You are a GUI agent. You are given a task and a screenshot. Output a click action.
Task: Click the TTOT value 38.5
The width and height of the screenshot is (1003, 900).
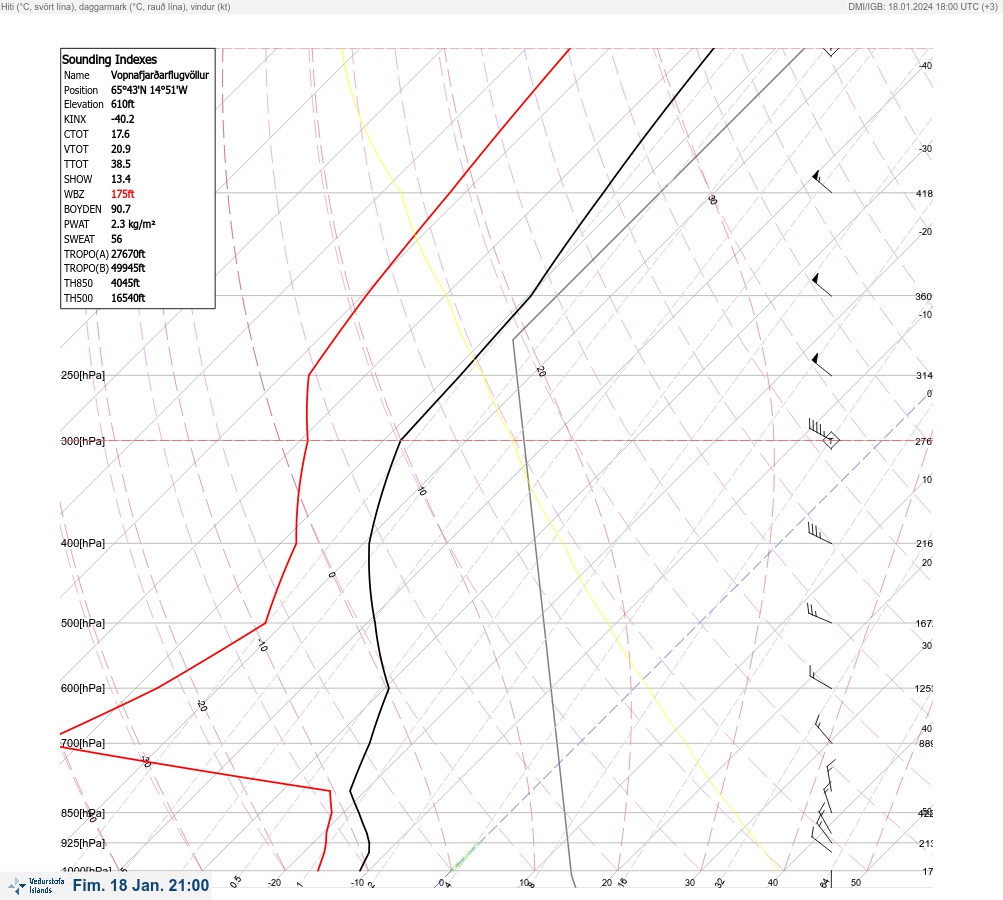point(121,164)
